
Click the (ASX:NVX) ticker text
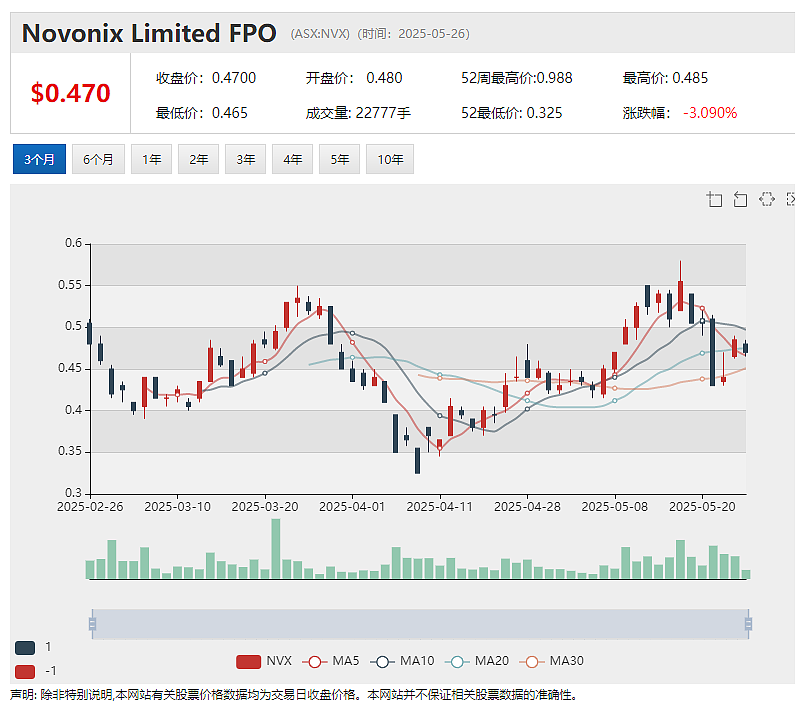click(x=320, y=34)
